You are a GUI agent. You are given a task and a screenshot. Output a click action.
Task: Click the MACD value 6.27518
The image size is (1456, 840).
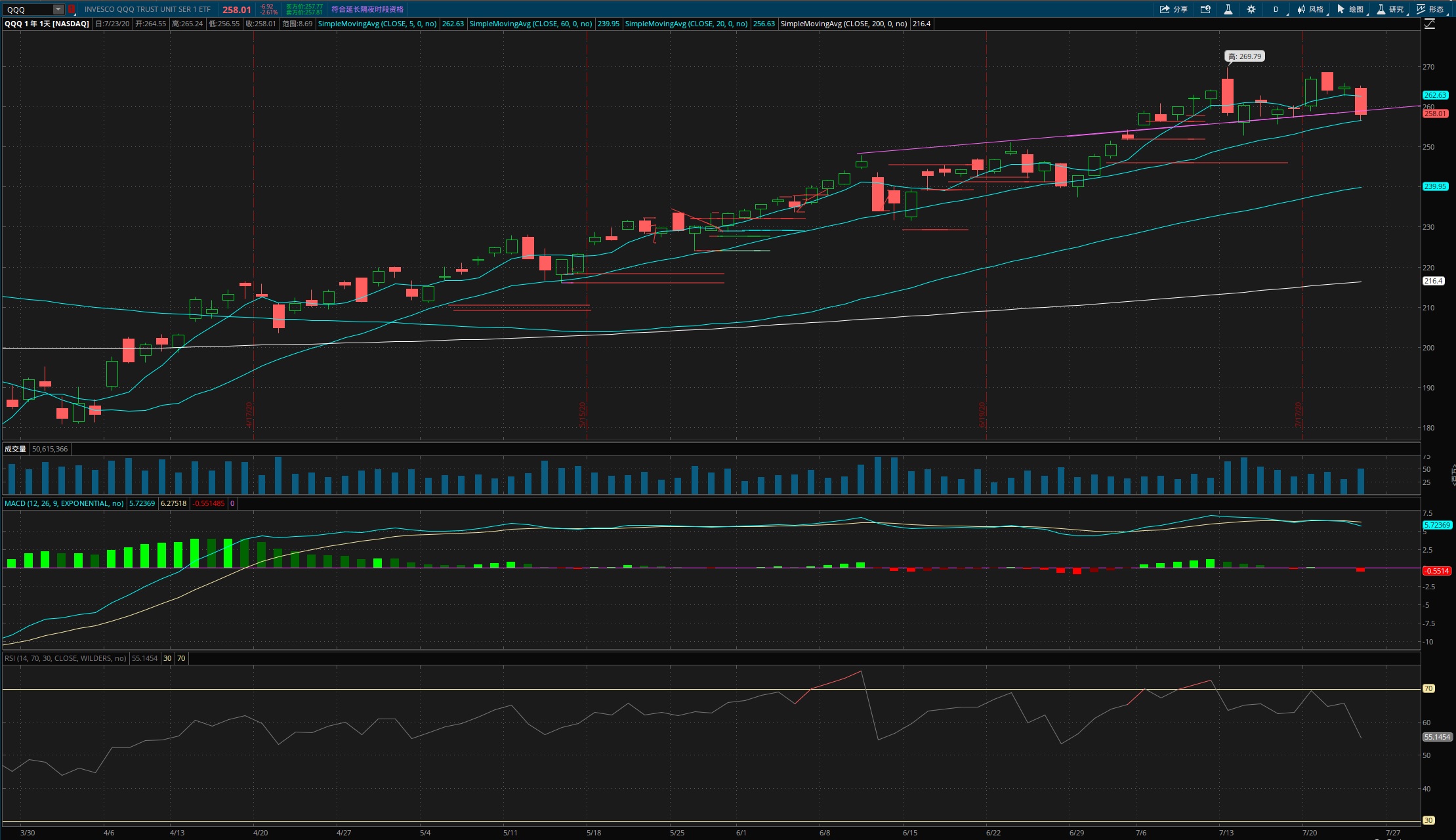(x=173, y=503)
